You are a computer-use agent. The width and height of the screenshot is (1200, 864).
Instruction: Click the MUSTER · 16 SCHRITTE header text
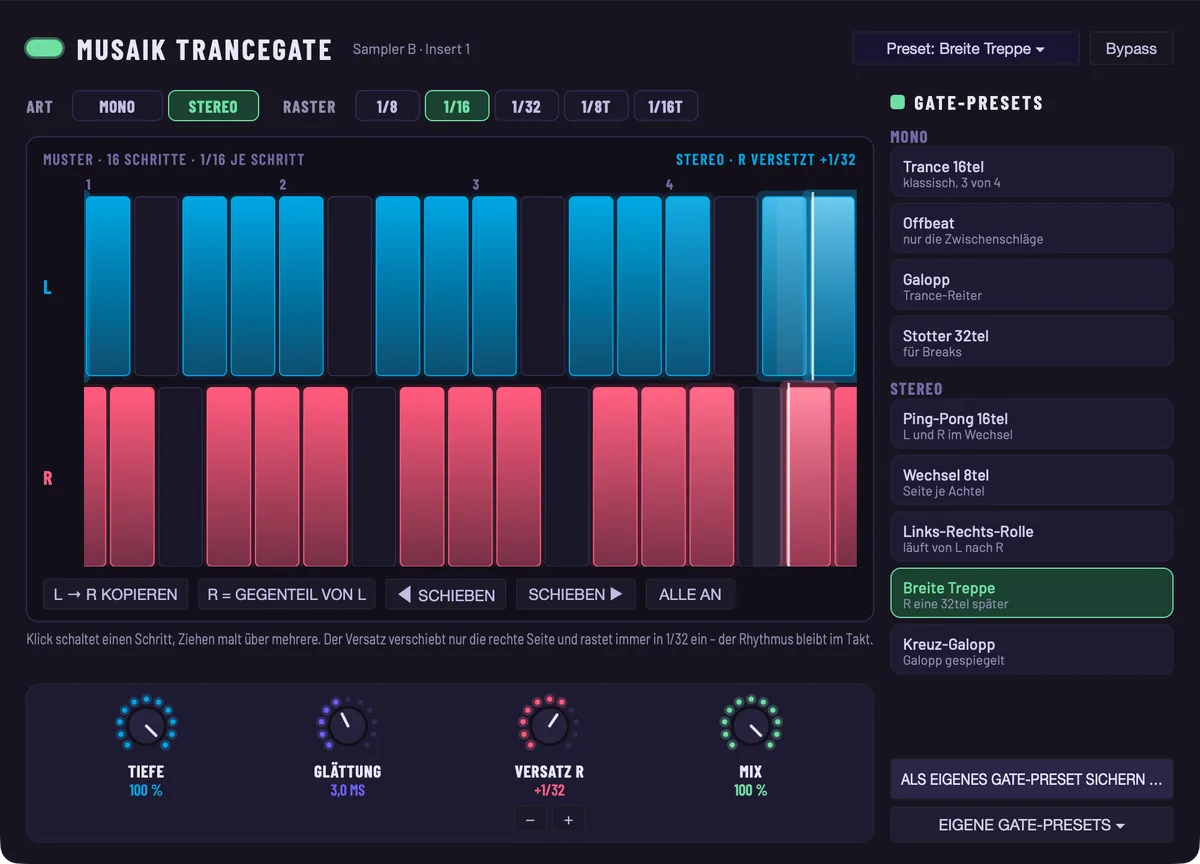tap(174, 160)
